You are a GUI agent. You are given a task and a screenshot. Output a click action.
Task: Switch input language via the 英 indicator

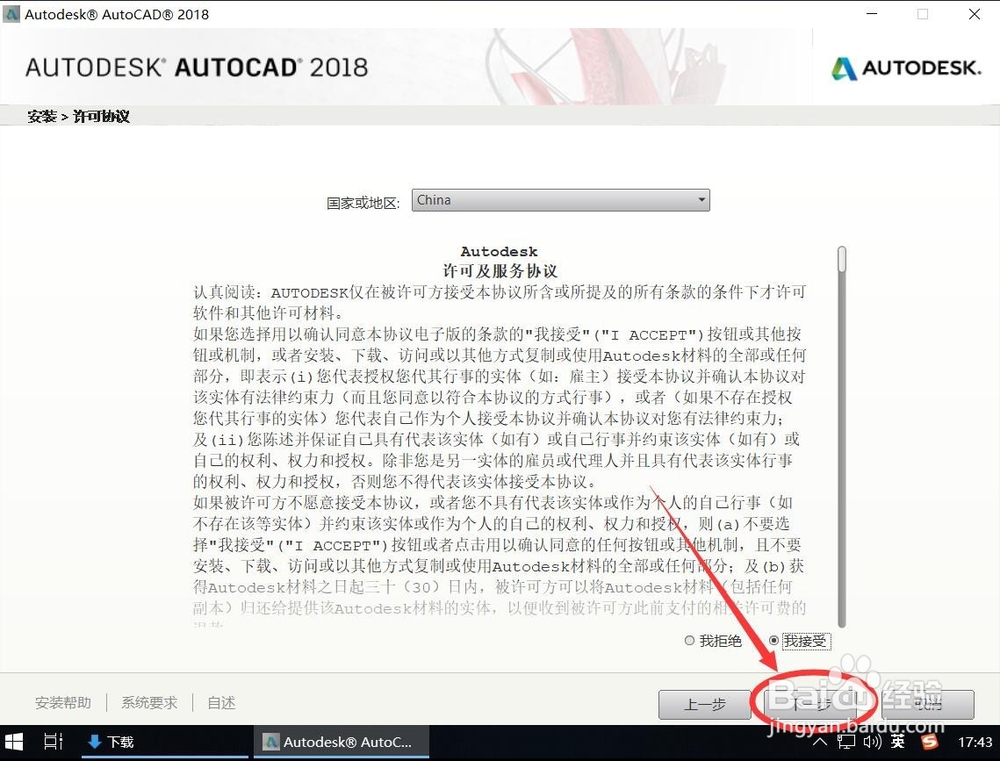[x=898, y=743]
